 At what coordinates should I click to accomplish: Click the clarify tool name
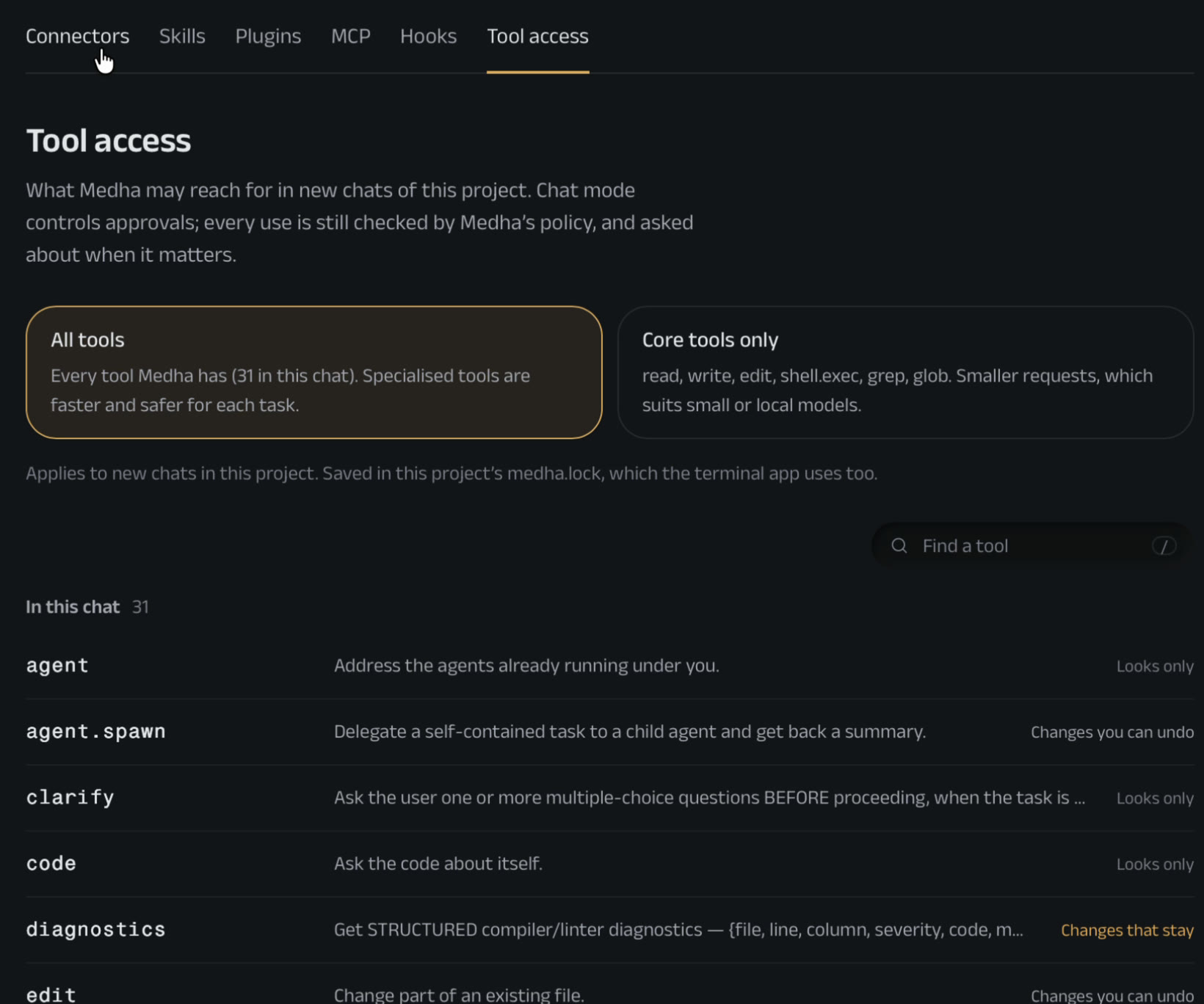(70, 798)
